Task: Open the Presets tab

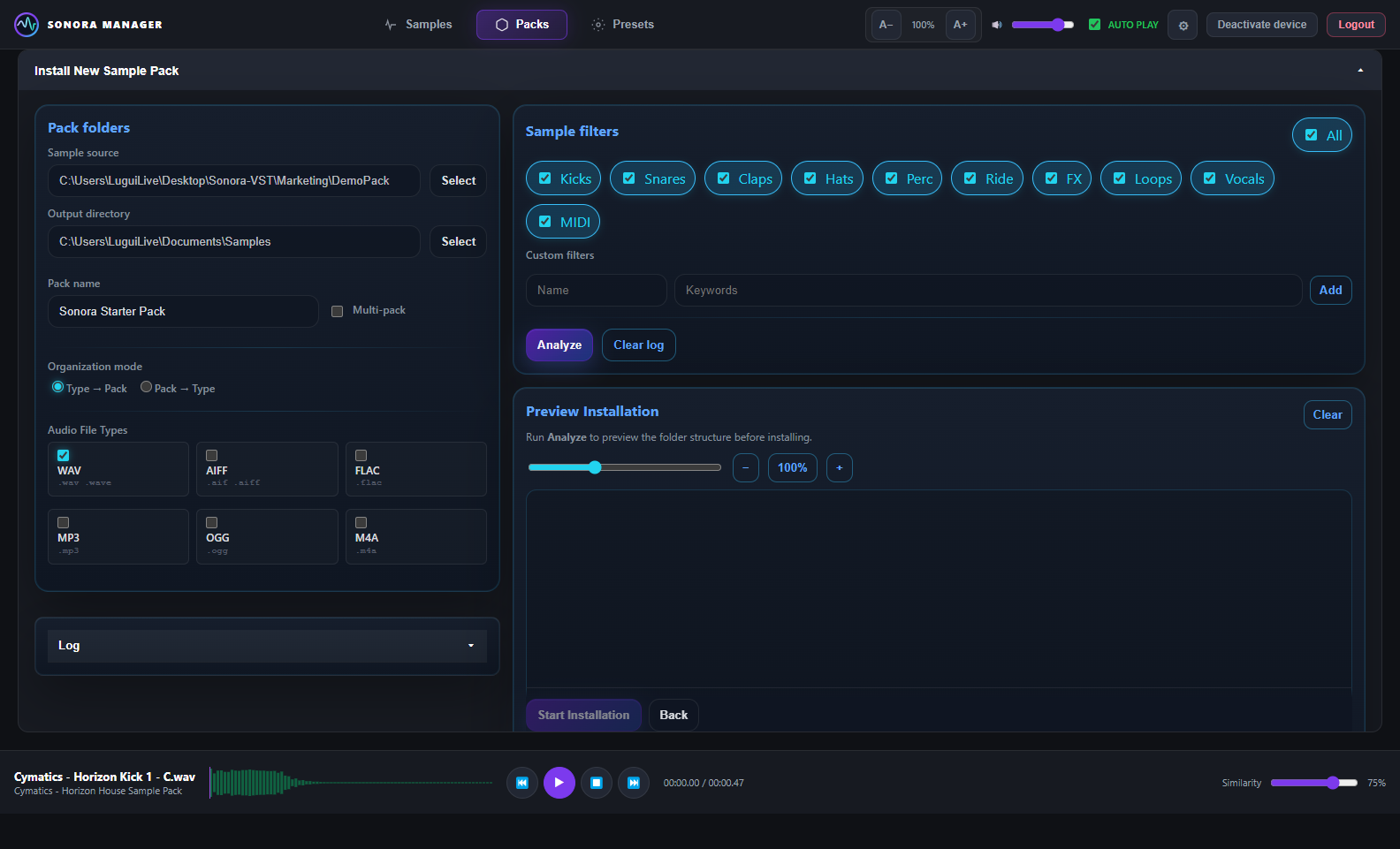Action: (623, 25)
